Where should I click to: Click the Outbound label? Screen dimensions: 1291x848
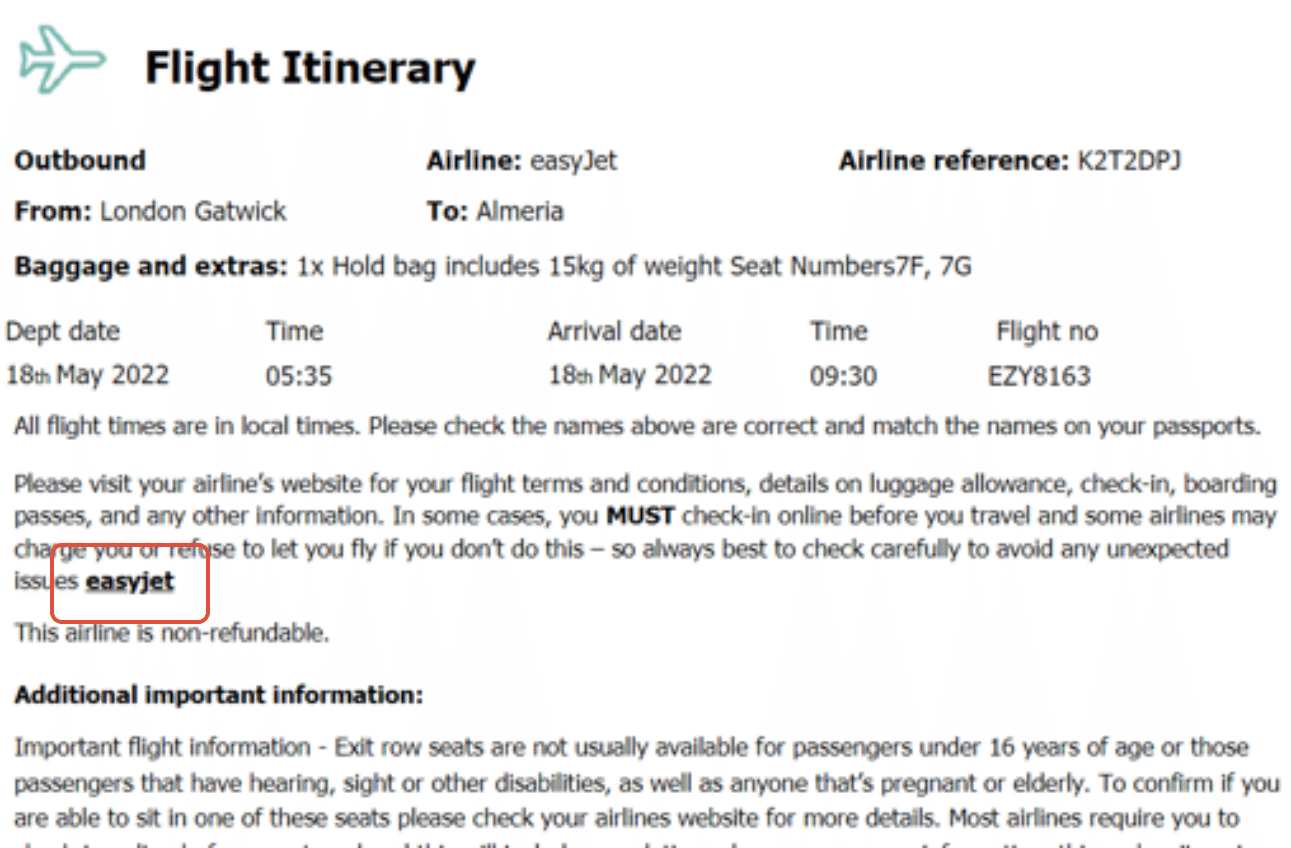pyautogui.click(x=80, y=160)
